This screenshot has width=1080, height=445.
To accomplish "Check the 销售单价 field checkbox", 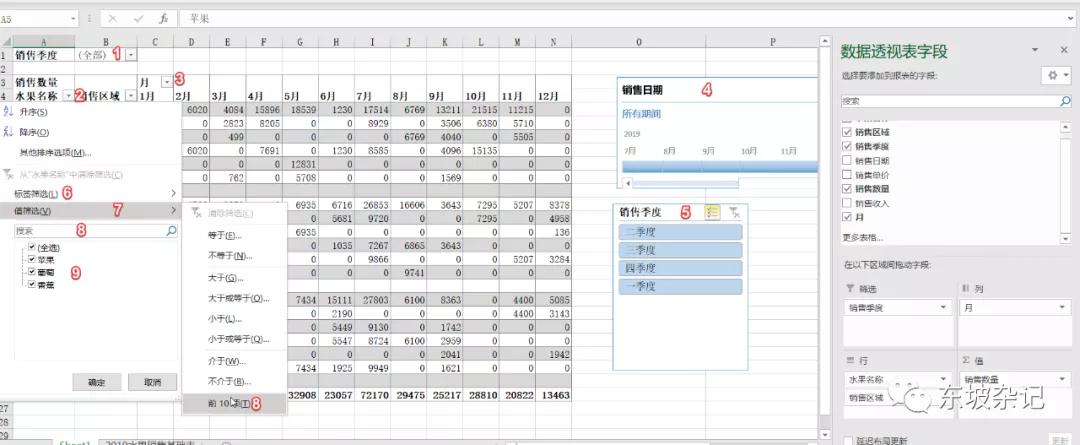I will point(847,174).
